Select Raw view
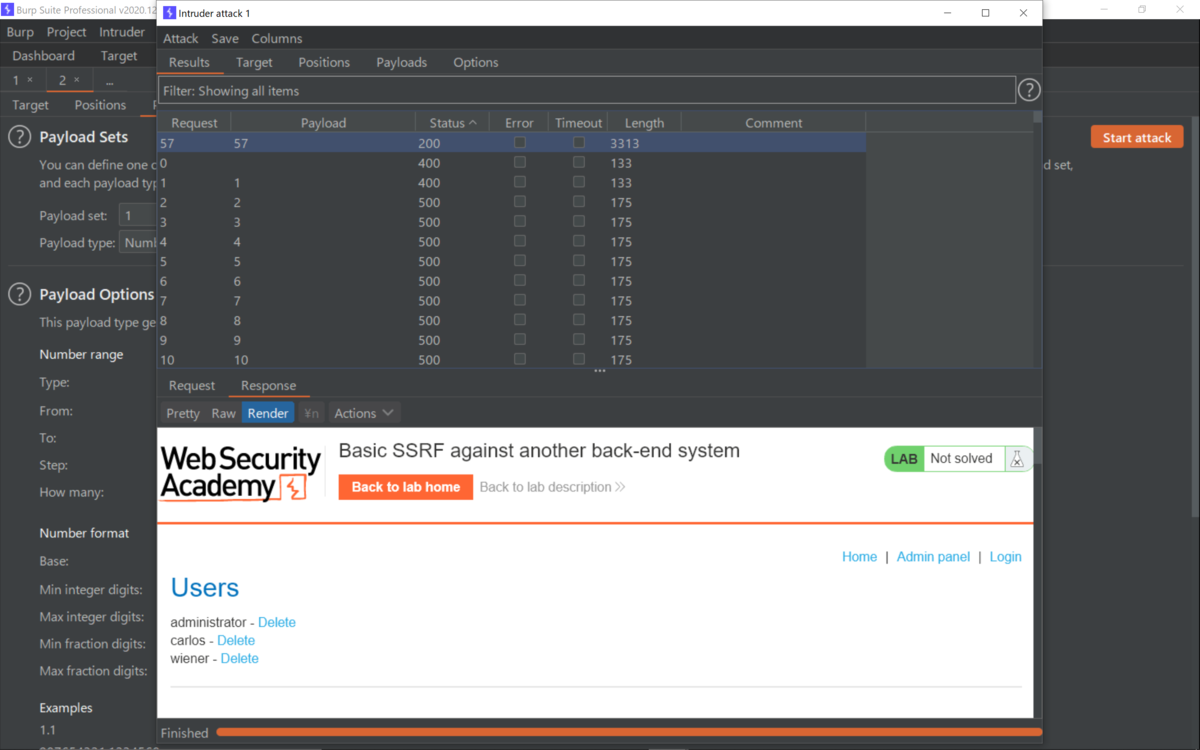The width and height of the screenshot is (1200, 750). tap(223, 413)
